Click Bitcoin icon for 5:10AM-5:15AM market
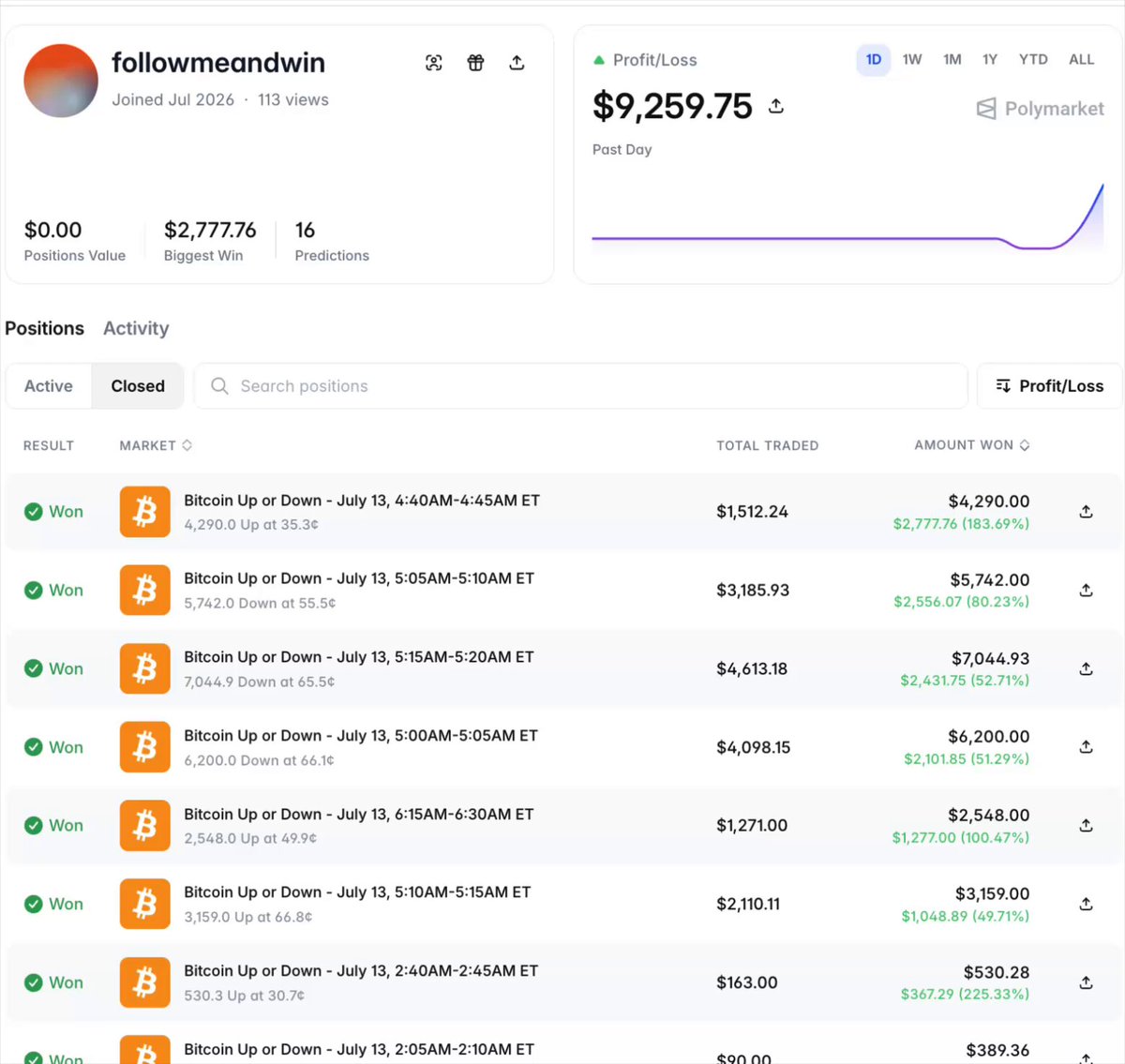 (145, 905)
